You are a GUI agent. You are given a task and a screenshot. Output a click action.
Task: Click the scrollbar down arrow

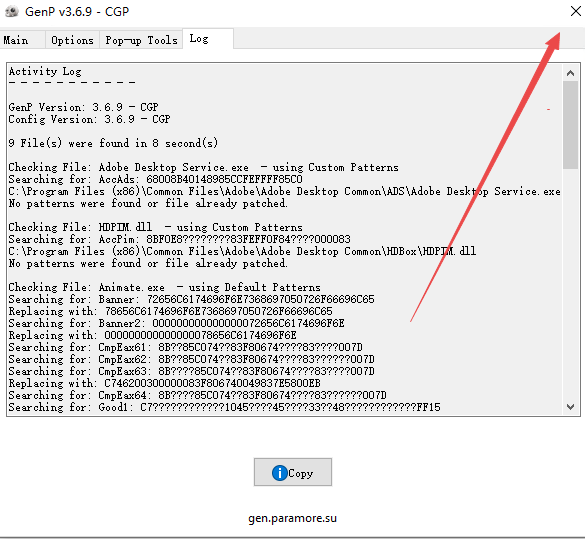[570, 407]
